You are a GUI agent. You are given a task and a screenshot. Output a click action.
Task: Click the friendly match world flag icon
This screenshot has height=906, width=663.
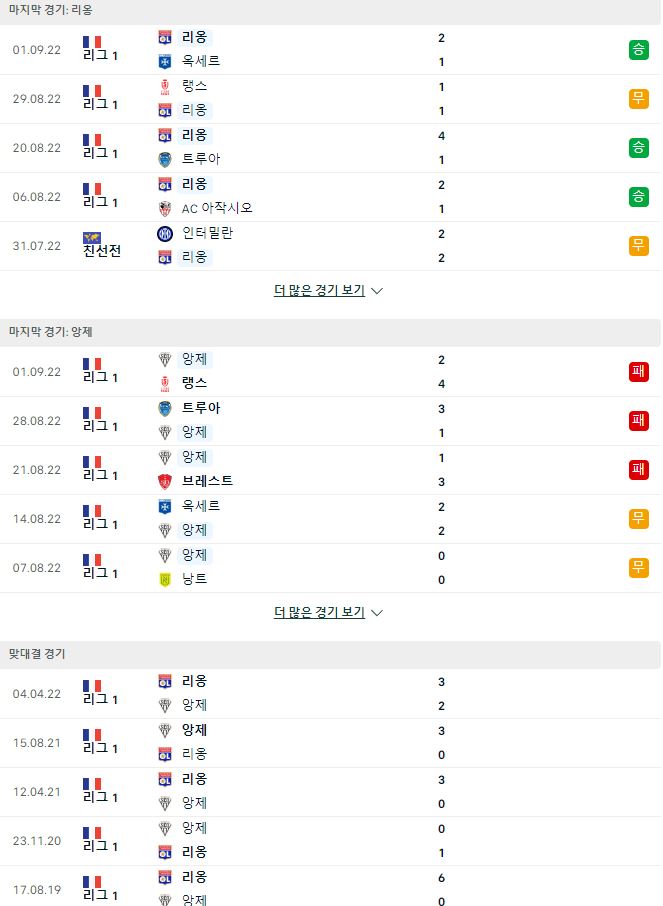click(92, 237)
